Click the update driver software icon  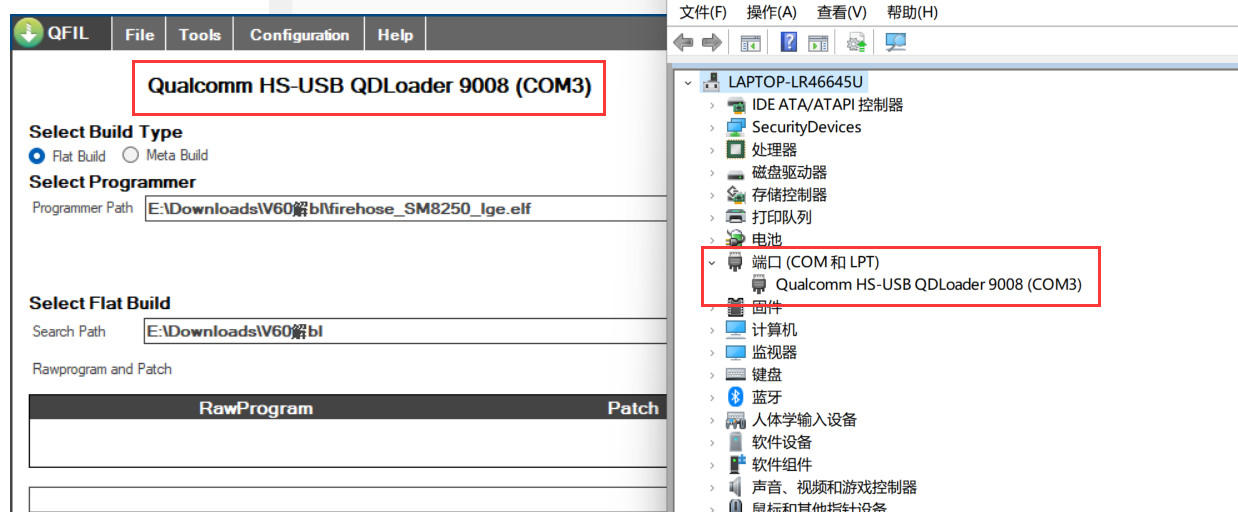coord(856,42)
